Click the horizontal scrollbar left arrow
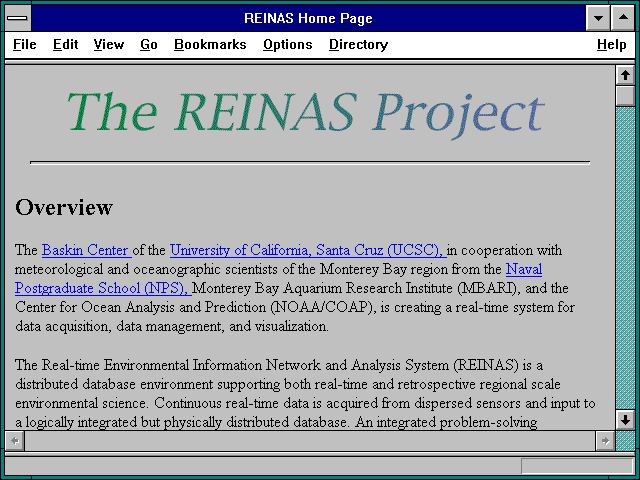This screenshot has width=640, height=480. (x=15, y=441)
